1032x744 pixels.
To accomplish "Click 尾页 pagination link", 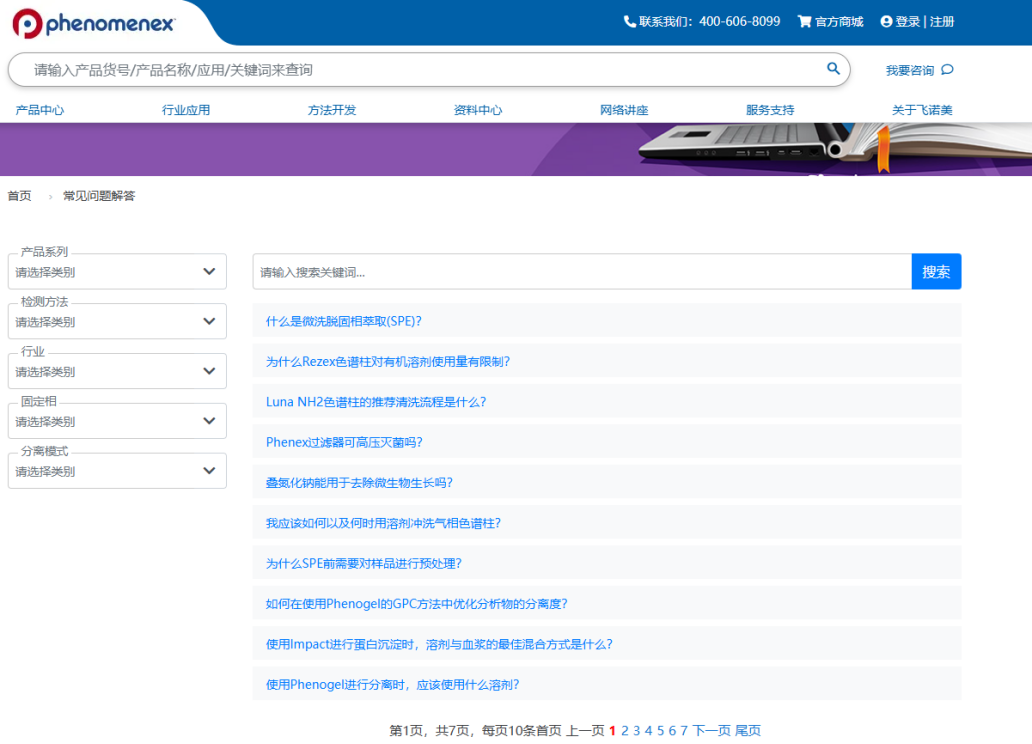I will (748, 730).
